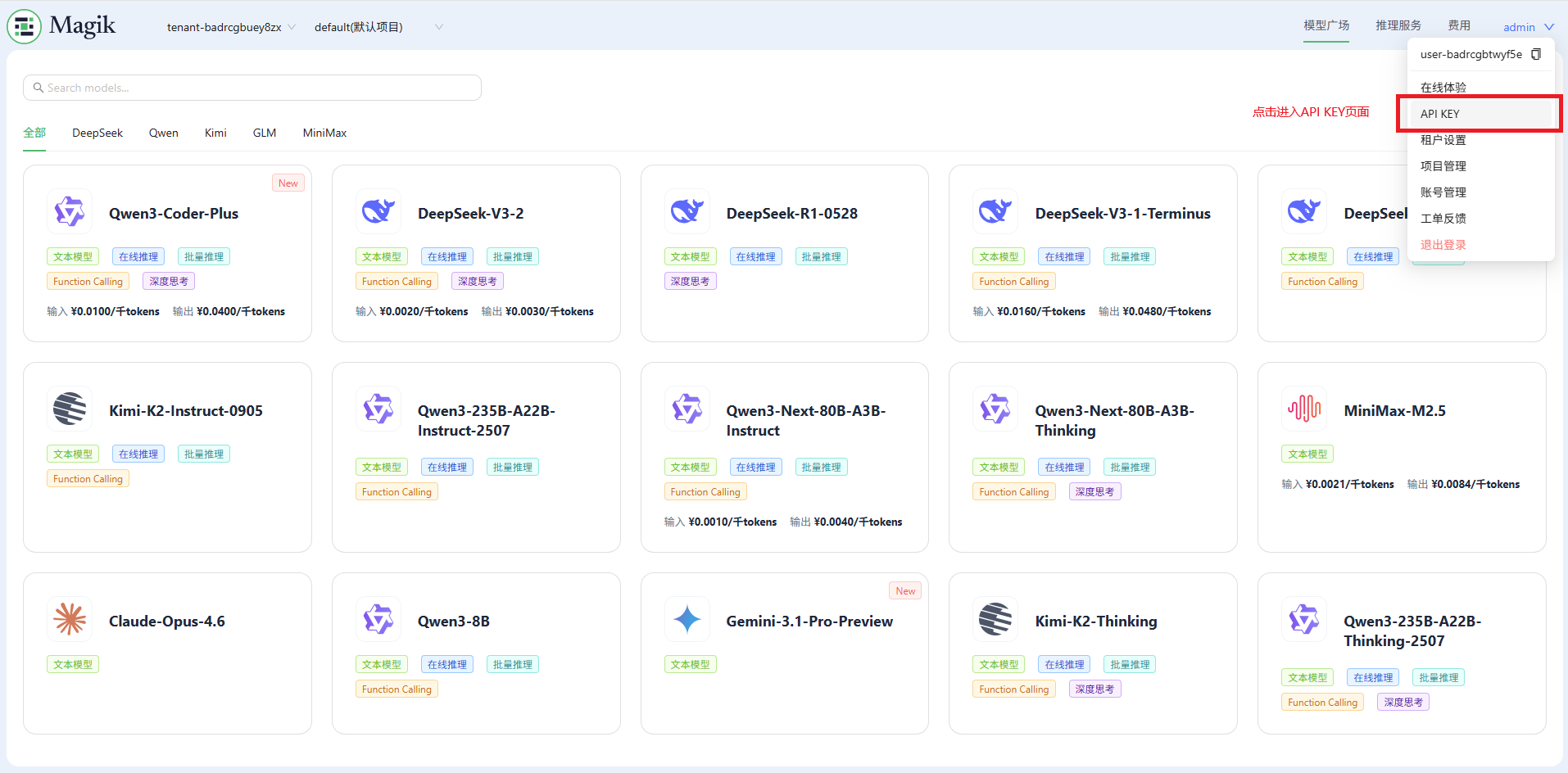Collapse the admin user menu
This screenshot has height=773, width=1568.
click(1528, 27)
